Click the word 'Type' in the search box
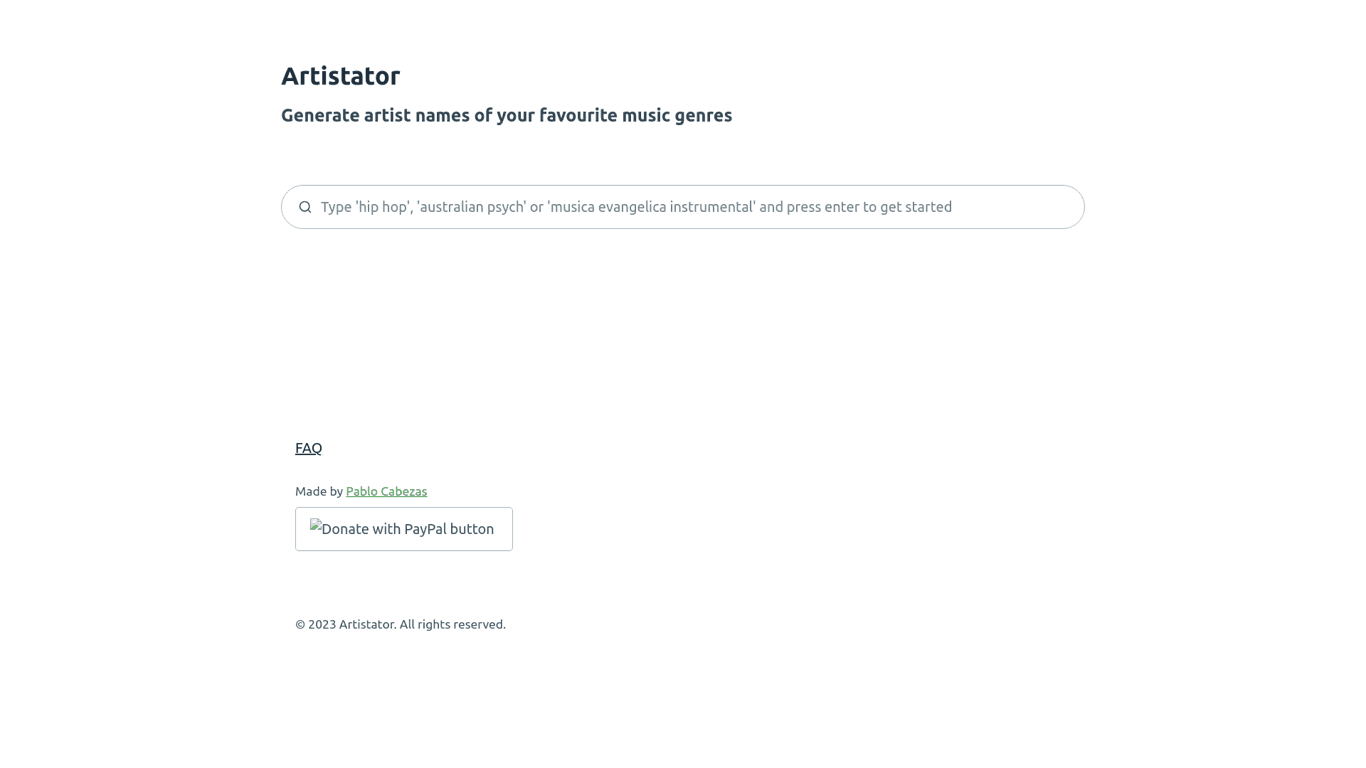 coord(336,207)
